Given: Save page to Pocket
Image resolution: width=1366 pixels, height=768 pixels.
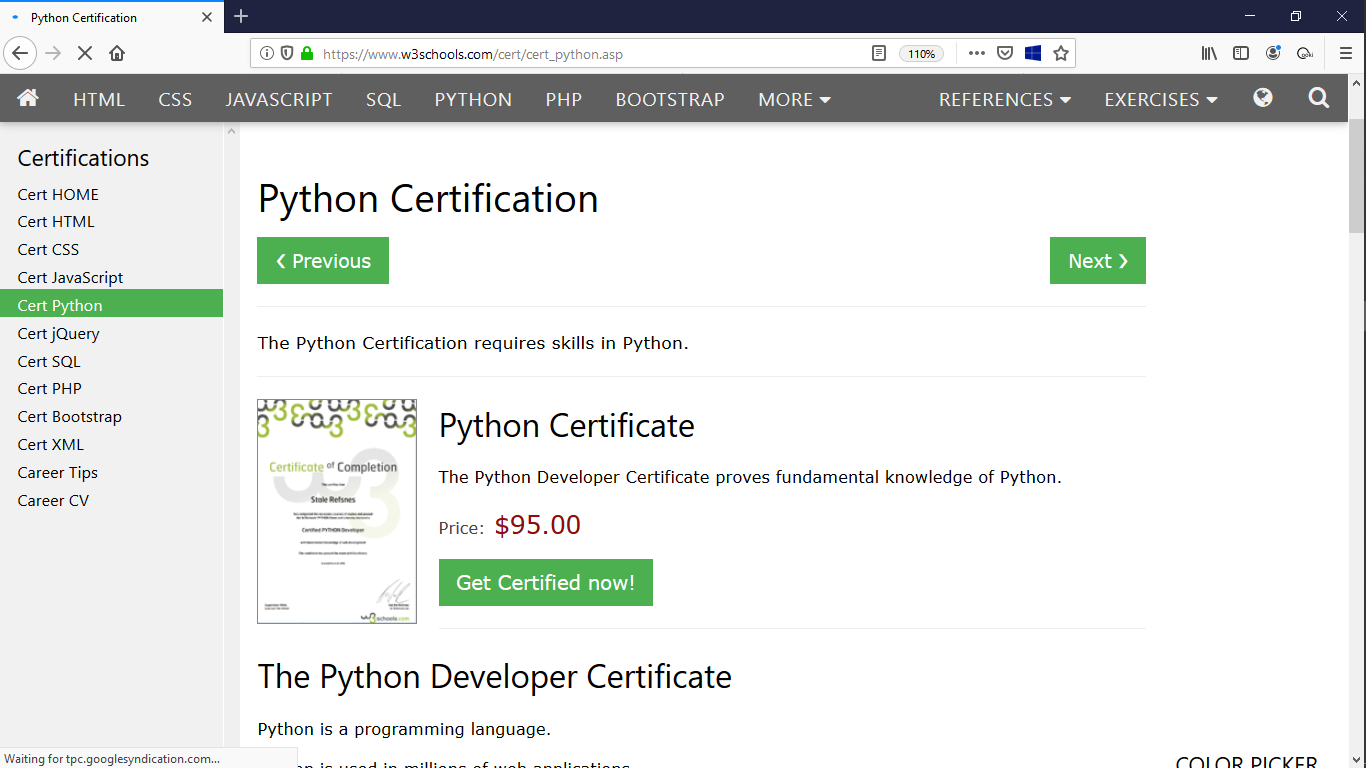Looking at the screenshot, I should pos(1005,53).
